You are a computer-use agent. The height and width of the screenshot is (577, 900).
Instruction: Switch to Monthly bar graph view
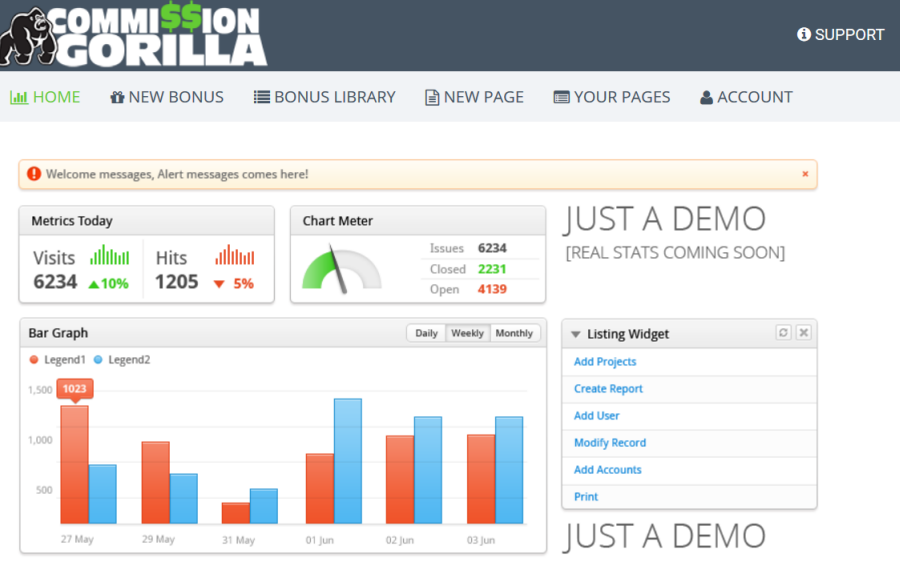(x=514, y=333)
